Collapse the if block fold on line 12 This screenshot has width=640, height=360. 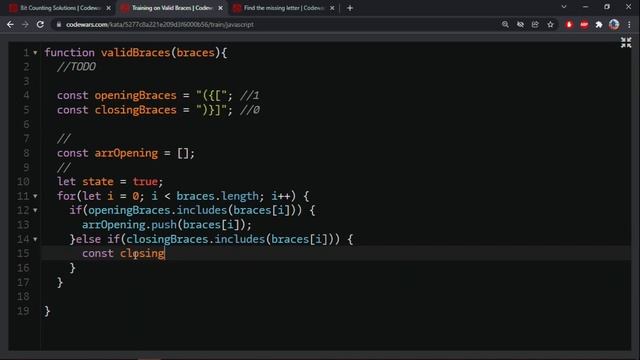[x=35, y=211]
